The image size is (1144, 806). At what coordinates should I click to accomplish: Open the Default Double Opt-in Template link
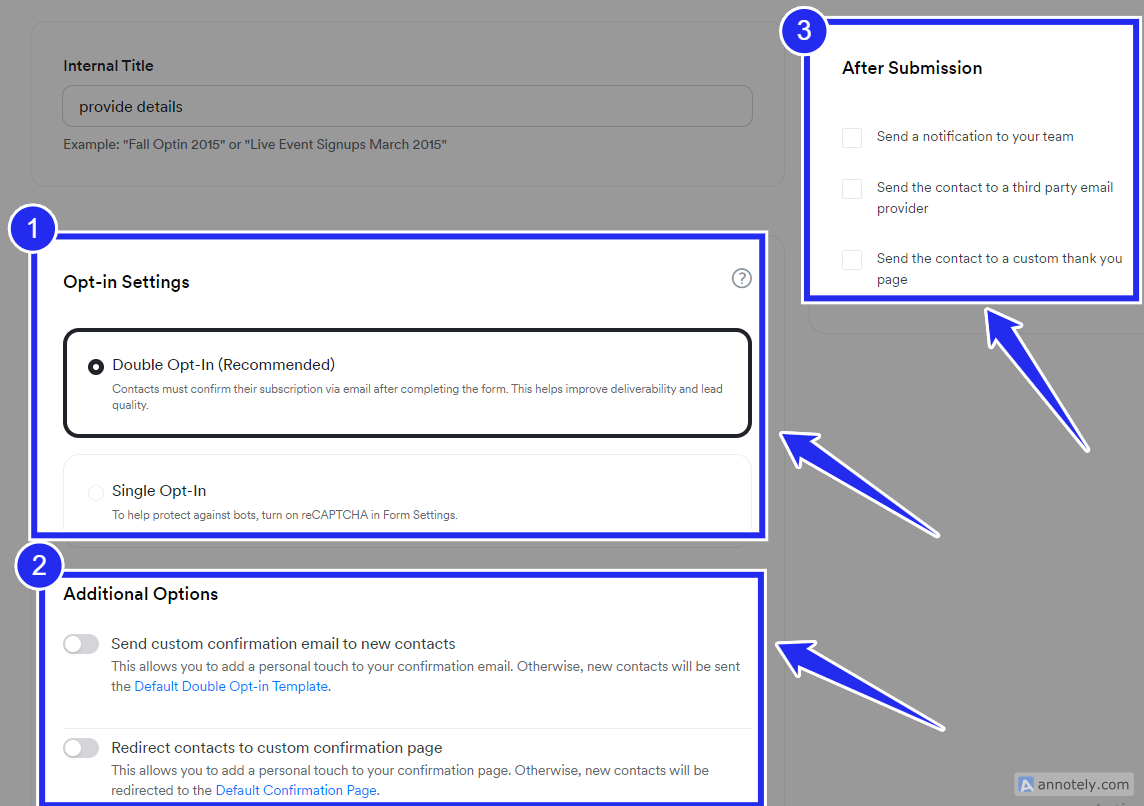tap(231, 686)
